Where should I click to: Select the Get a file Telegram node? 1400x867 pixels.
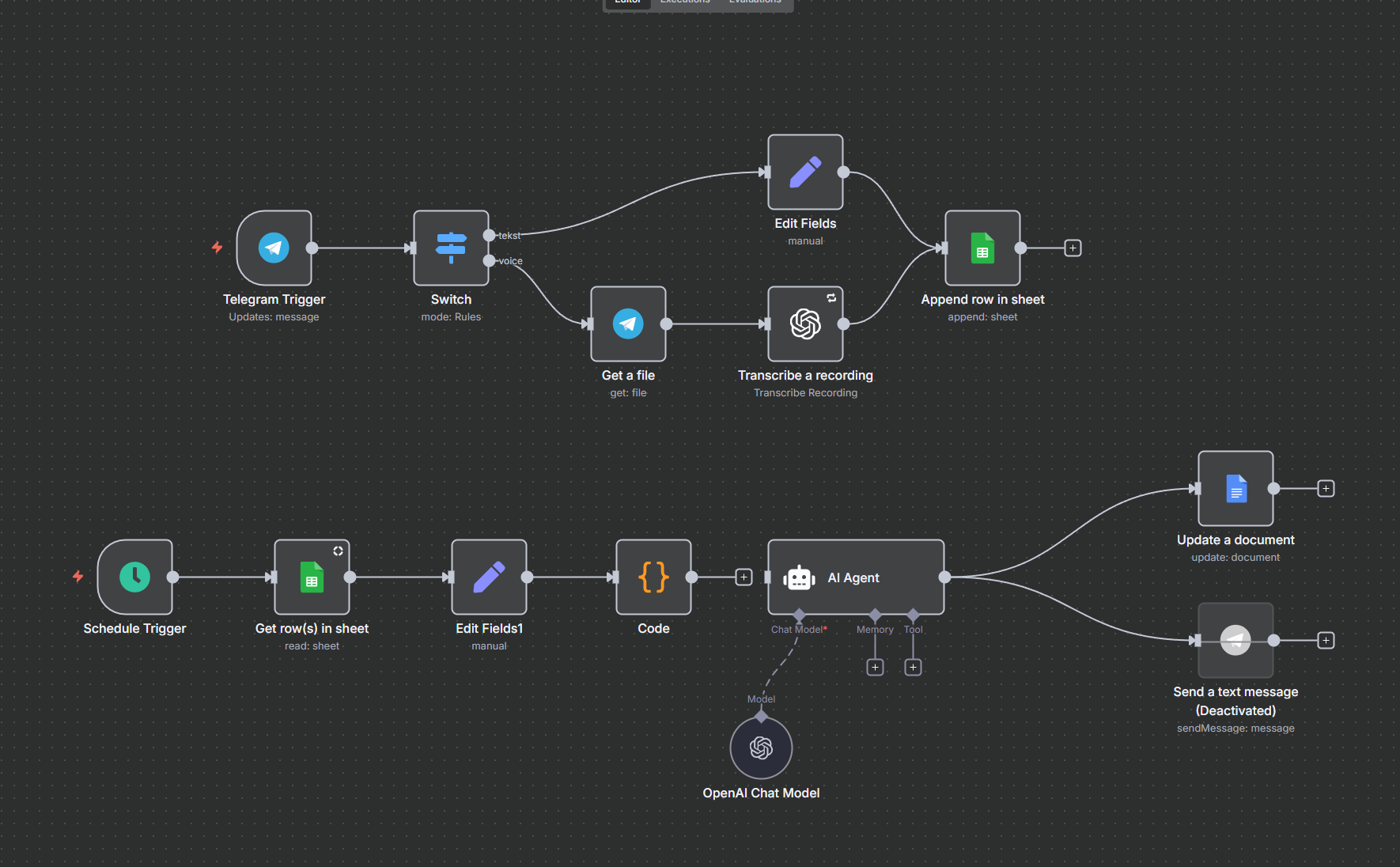tap(628, 324)
